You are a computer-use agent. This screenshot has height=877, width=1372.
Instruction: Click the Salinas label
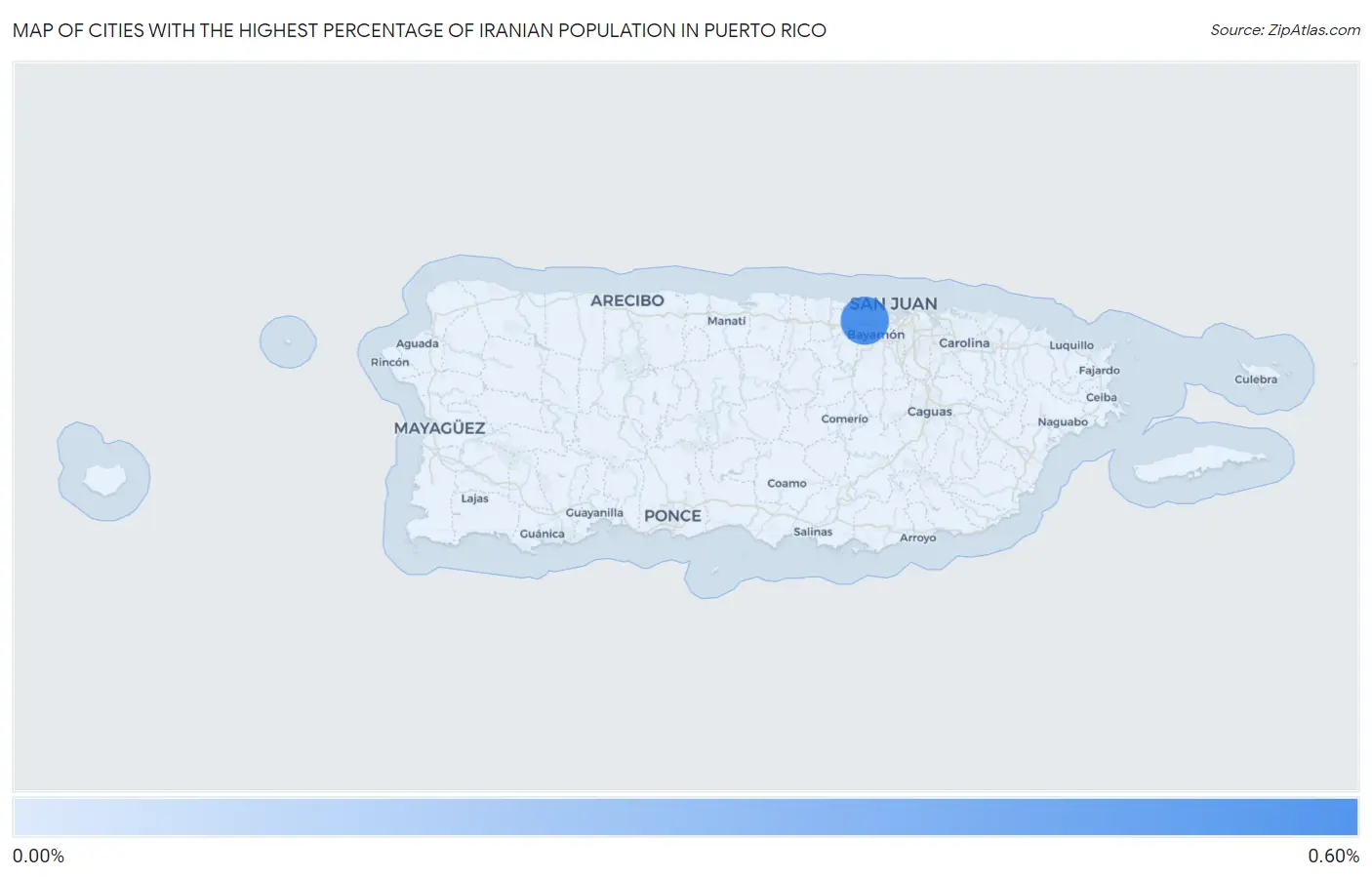tap(813, 532)
